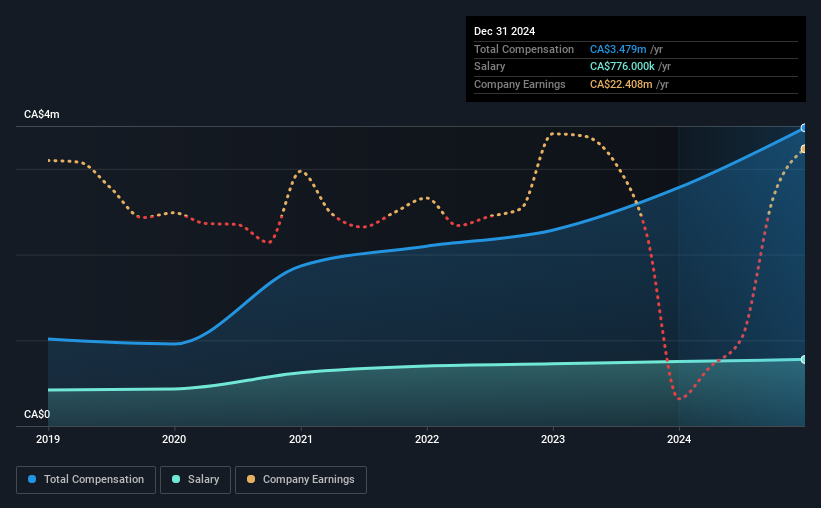Click the tooltip's Total Compensation row label
This screenshot has width=821, height=508.
524,49
